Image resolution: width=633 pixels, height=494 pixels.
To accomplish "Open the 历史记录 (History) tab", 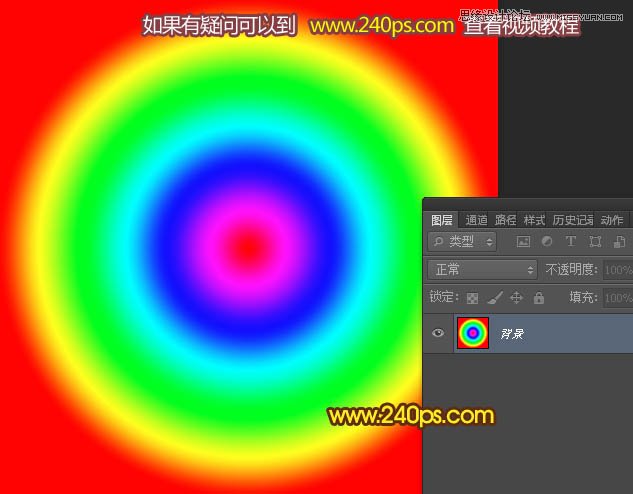I will click(572, 220).
